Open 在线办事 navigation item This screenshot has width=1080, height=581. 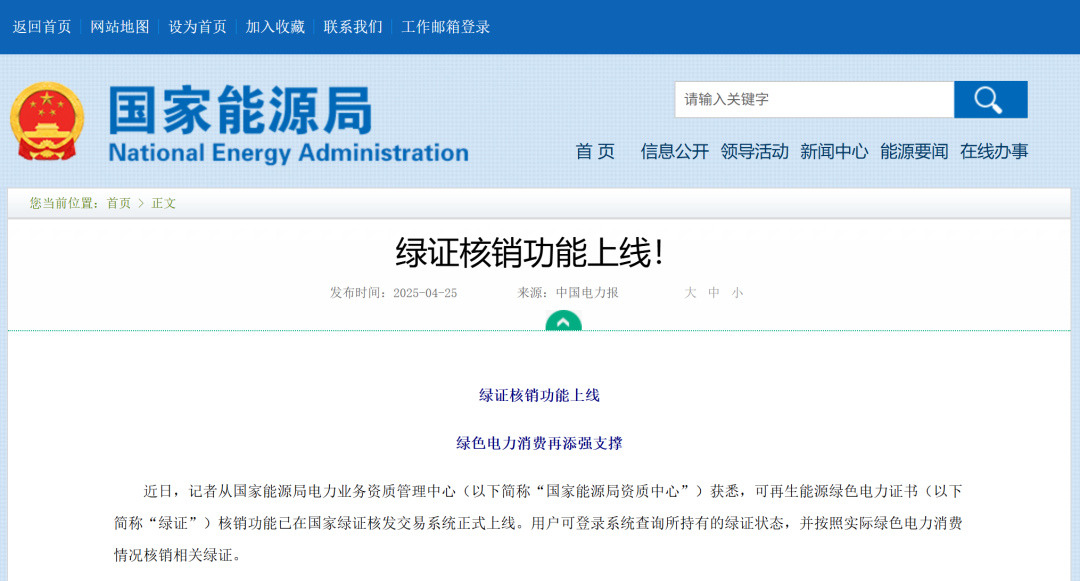994,151
